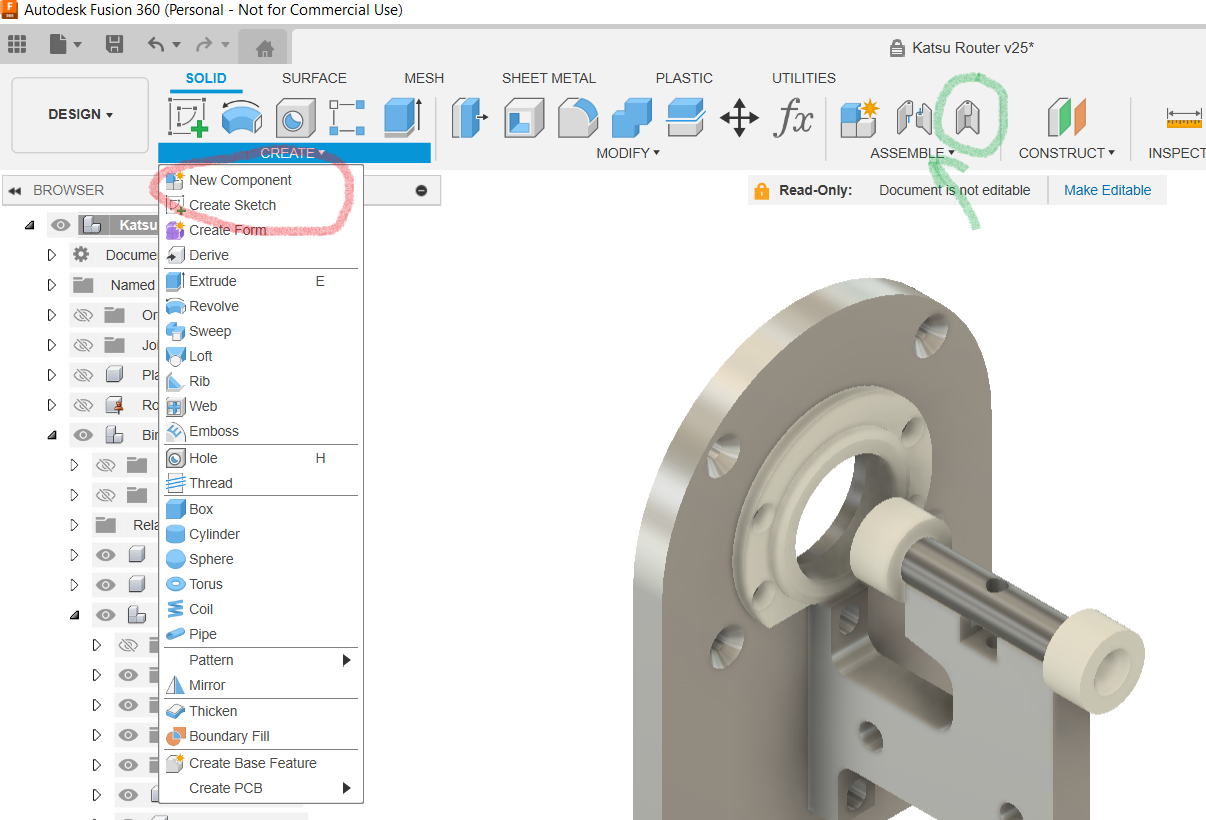Click the Create Sketch toolbar icon

tap(188, 117)
